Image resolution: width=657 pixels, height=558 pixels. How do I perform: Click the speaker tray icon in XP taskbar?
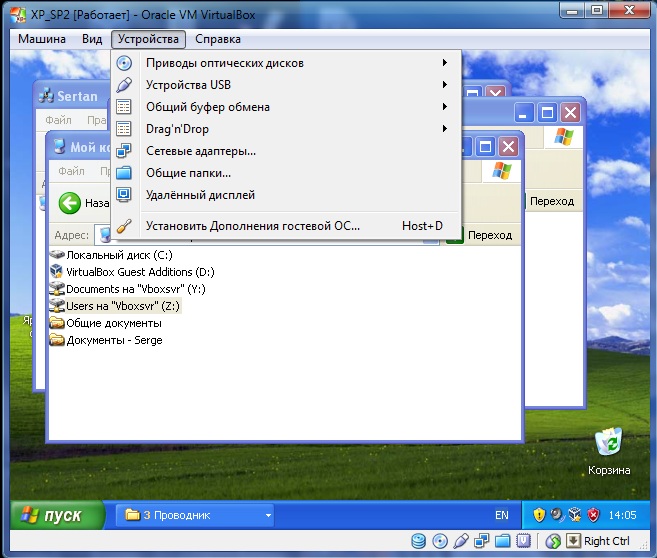click(x=557, y=515)
